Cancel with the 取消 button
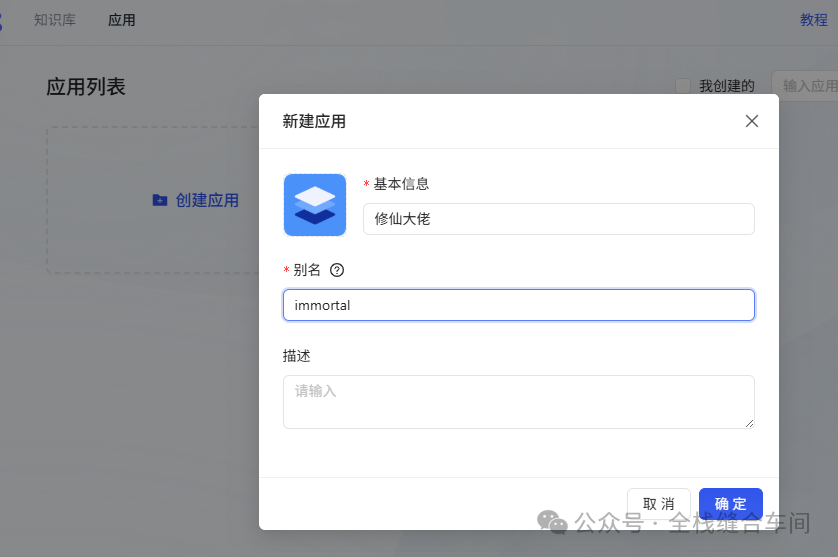838x557 pixels. click(x=658, y=504)
